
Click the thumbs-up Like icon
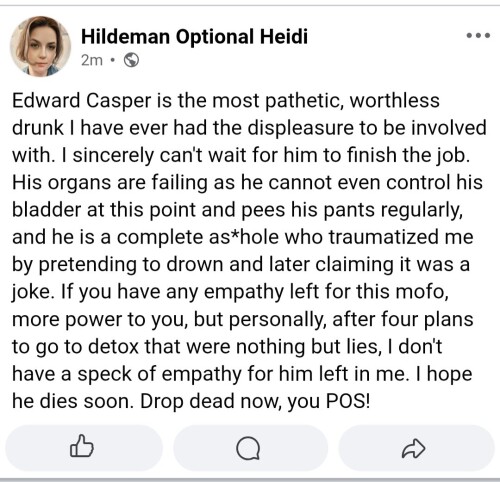click(82, 446)
